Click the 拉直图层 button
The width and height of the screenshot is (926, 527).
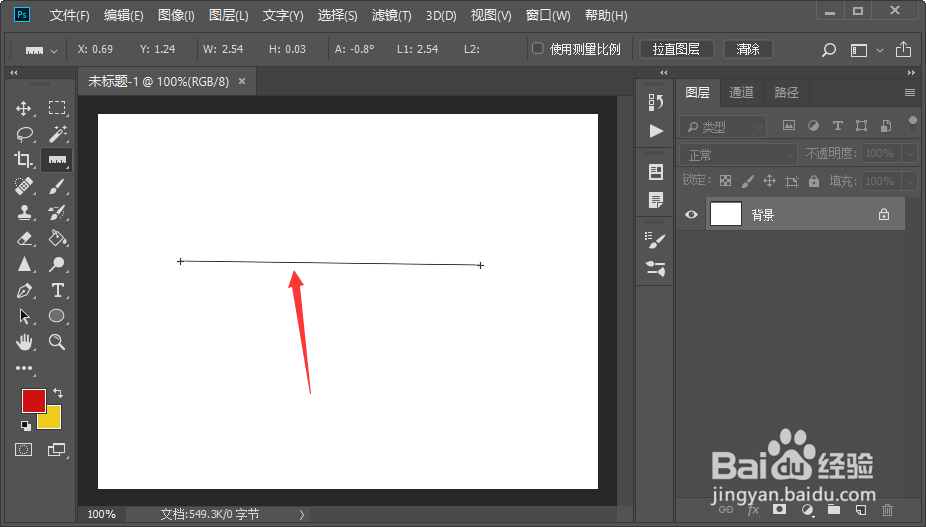point(676,49)
